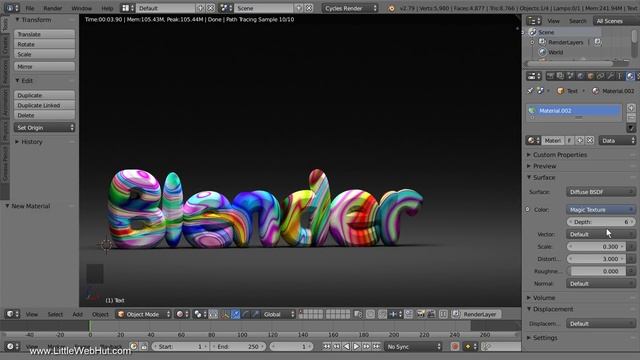Click the Blender logo in info header
640x360 pixels.
click(391, 8)
